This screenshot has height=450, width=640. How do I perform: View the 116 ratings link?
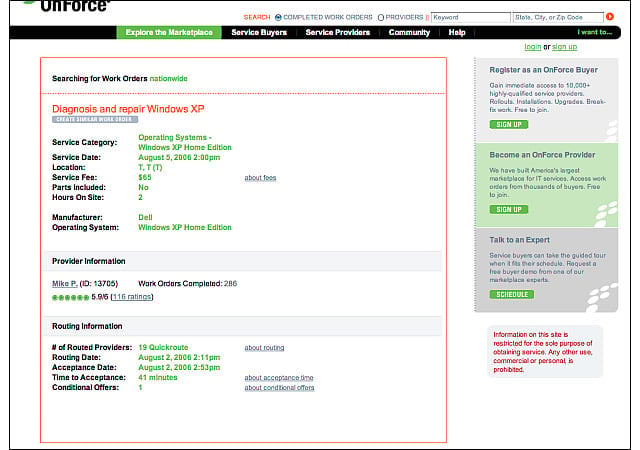click(x=131, y=297)
